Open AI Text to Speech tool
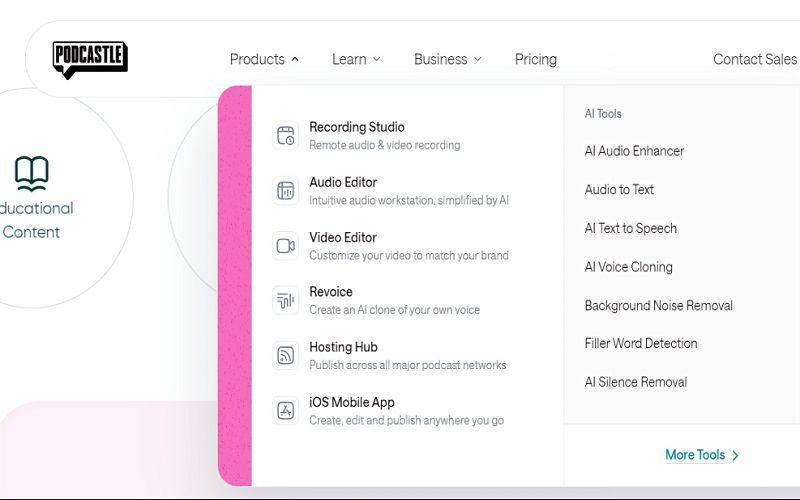Viewport: 800px width, 500px height. coord(631,229)
